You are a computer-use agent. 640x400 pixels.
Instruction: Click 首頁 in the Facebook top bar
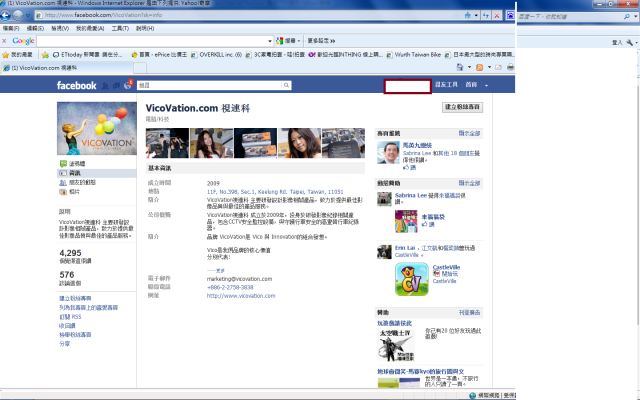(x=471, y=85)
